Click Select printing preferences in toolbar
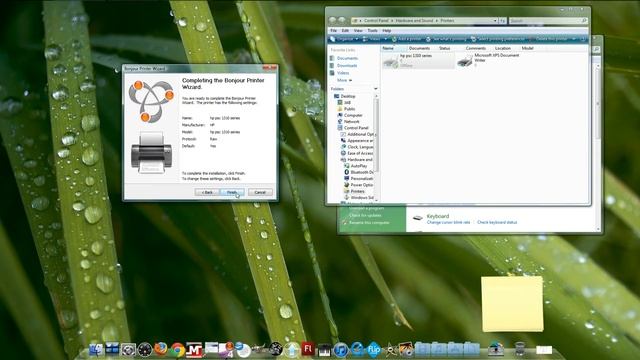 (x=498, y=39)
